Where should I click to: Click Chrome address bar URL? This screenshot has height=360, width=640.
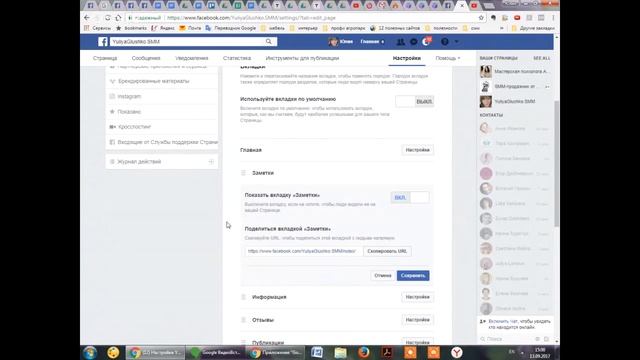click(x=251, y=18)
